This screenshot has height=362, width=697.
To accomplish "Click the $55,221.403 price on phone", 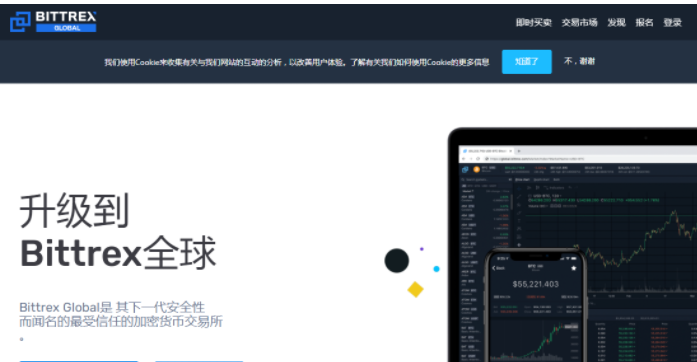I will tap(535, 284).
